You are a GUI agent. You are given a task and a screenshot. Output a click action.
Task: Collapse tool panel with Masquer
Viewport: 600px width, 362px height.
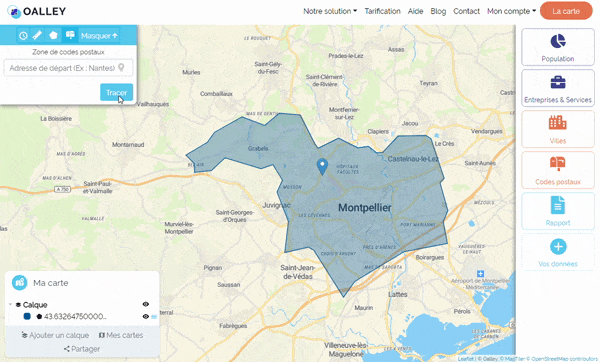pyautogui.click(x=99, y=36)
